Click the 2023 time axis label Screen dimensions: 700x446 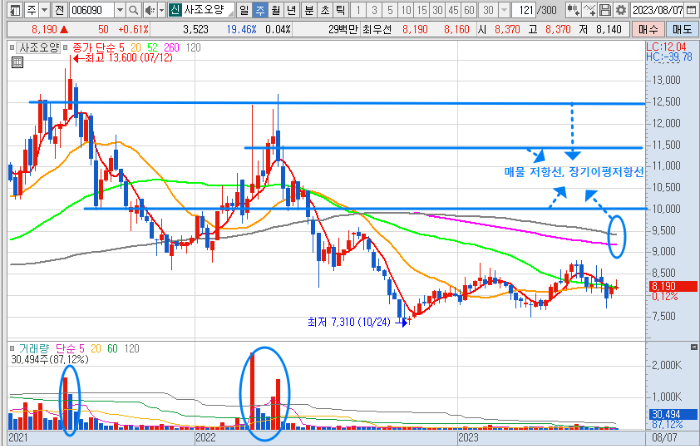pyautogui.click(x=468, y=438)
